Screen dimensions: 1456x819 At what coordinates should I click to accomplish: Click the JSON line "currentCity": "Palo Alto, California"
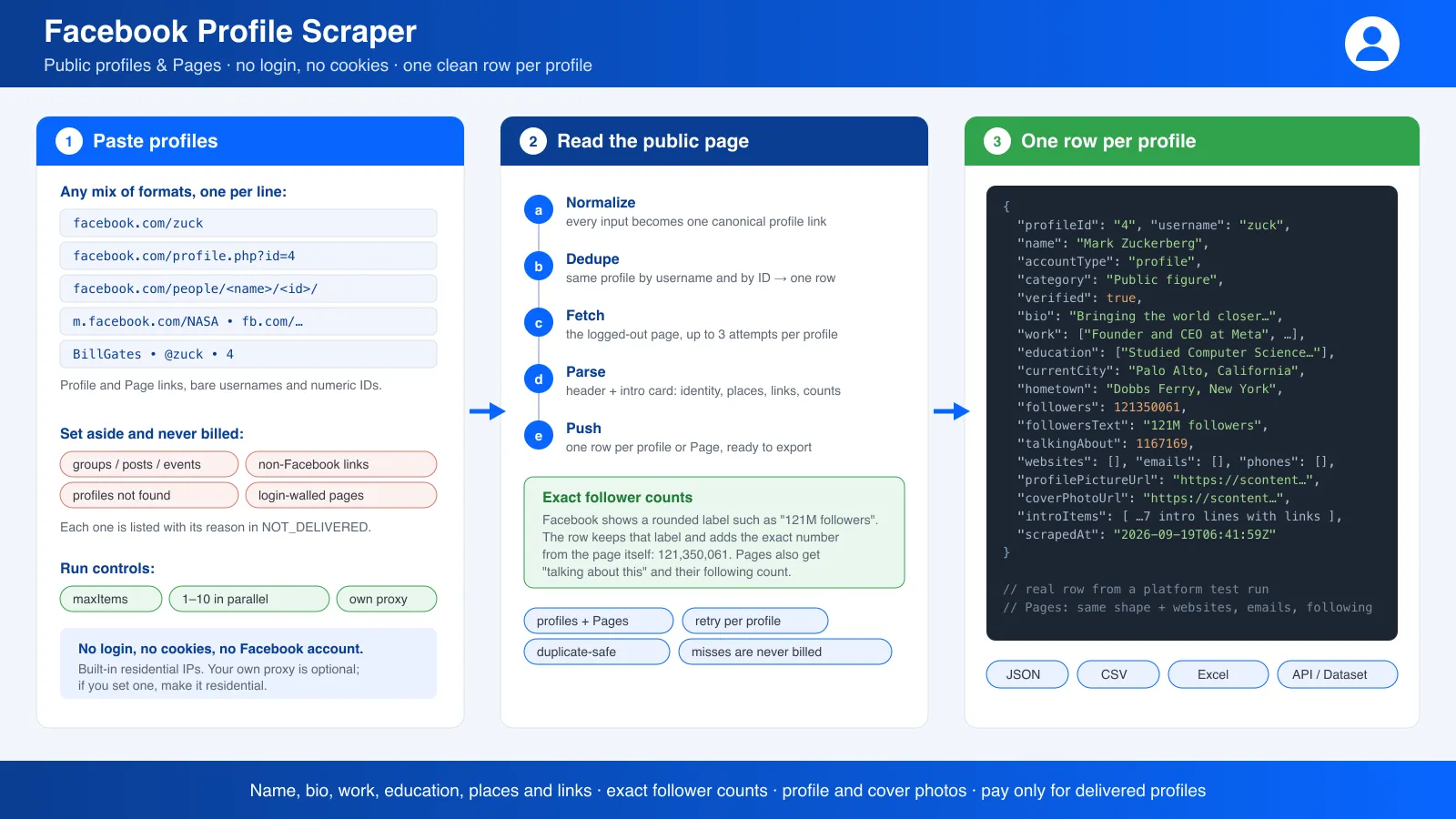tap(1161, 370)
